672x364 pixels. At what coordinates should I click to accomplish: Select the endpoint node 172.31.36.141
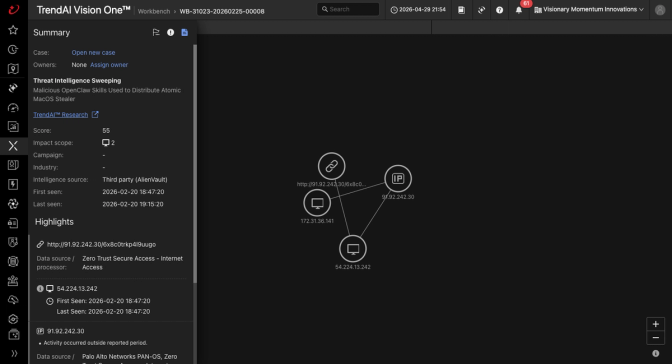coord(317,203)
